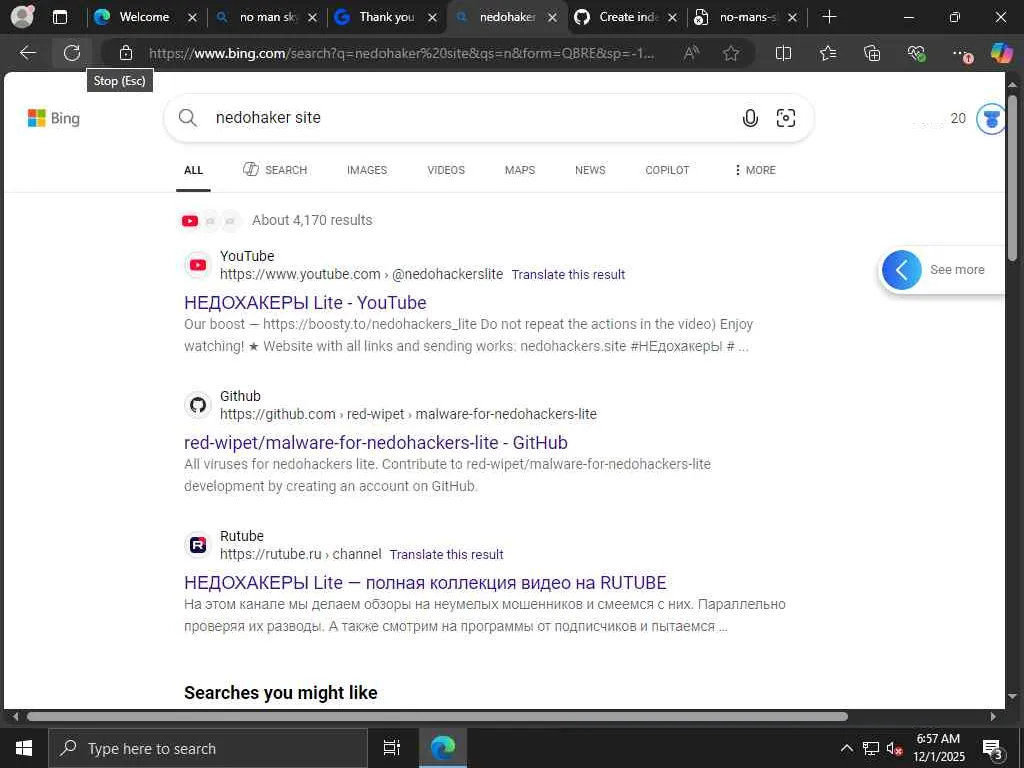
Task: Go back using the browser back arrow
Action: pos(27,53)
